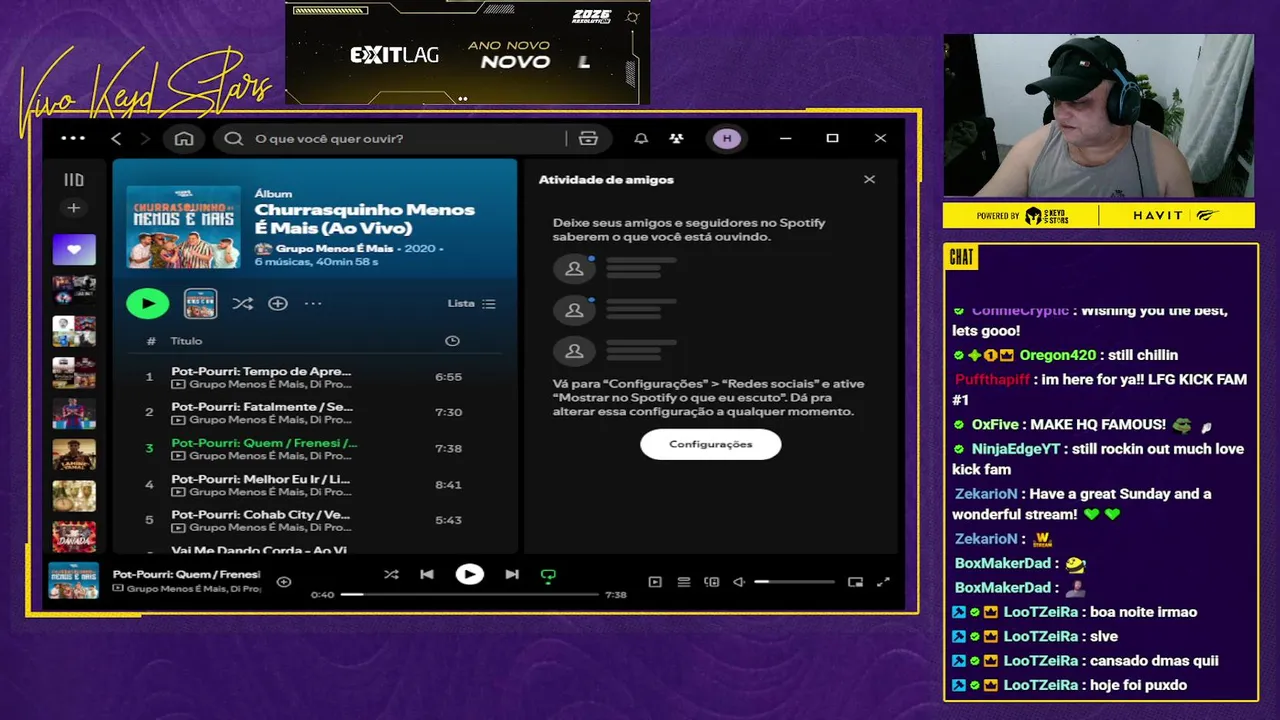The width and height of the screenshot is (1280, 720).
Task: Adjust the volume slider
Action: [794, 582]
